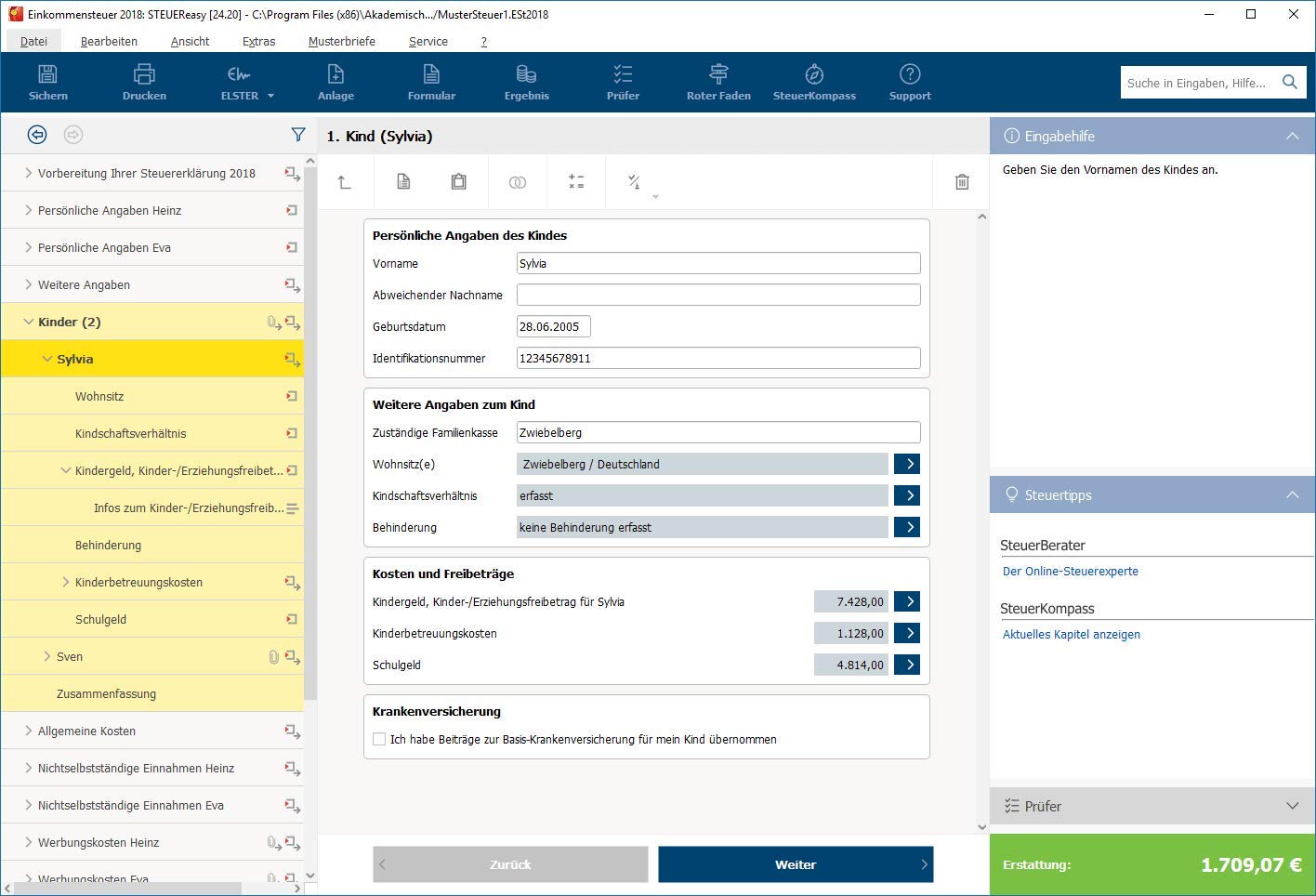Select Zusammenfassung in the tree
The width and height of the screenshot is (1316, 896).
[x=106, y=693]
